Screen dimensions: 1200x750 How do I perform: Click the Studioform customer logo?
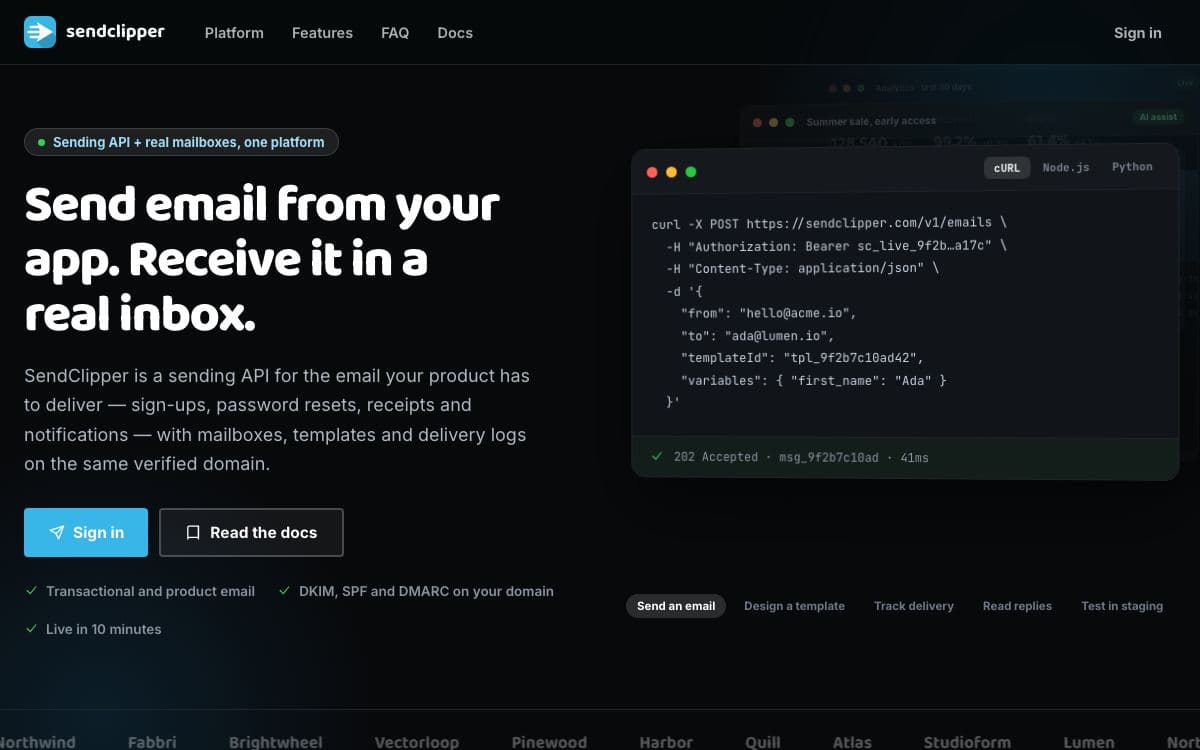click(967, 742)
